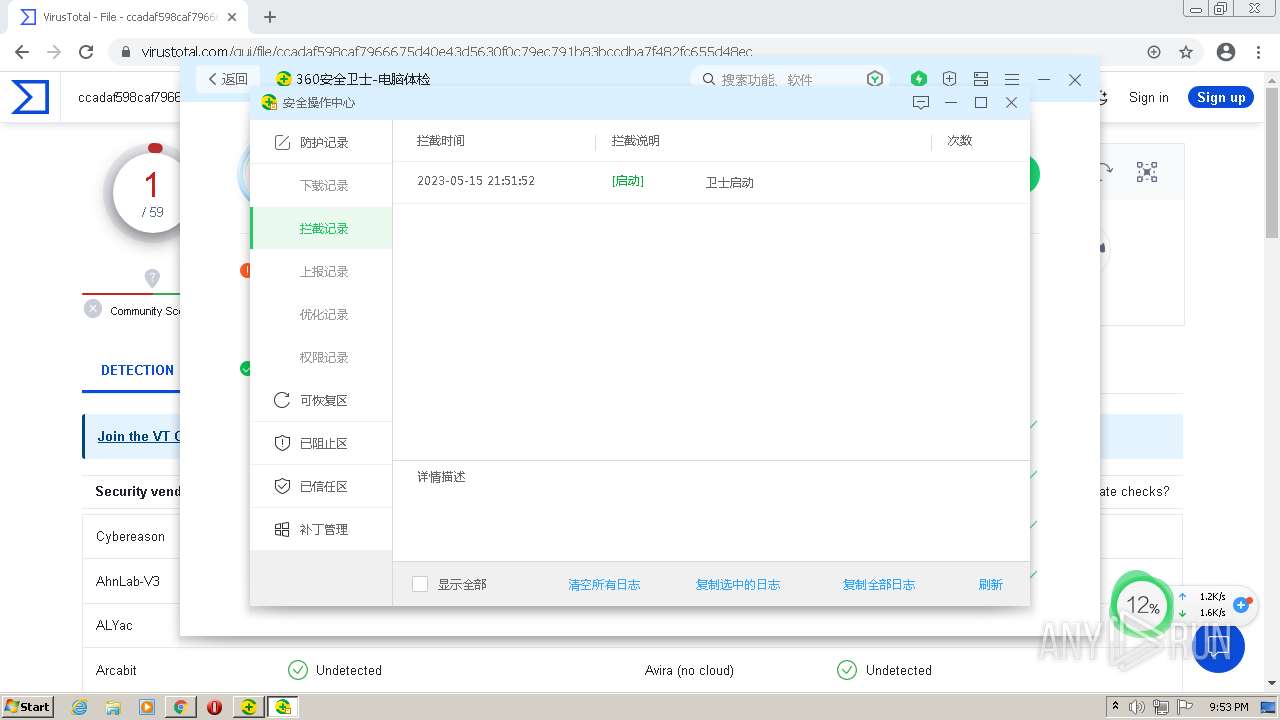This screenshot has height=720, width=1280.
Task: Open Windows Media Player from taskbar
Action: pos(147,707)
